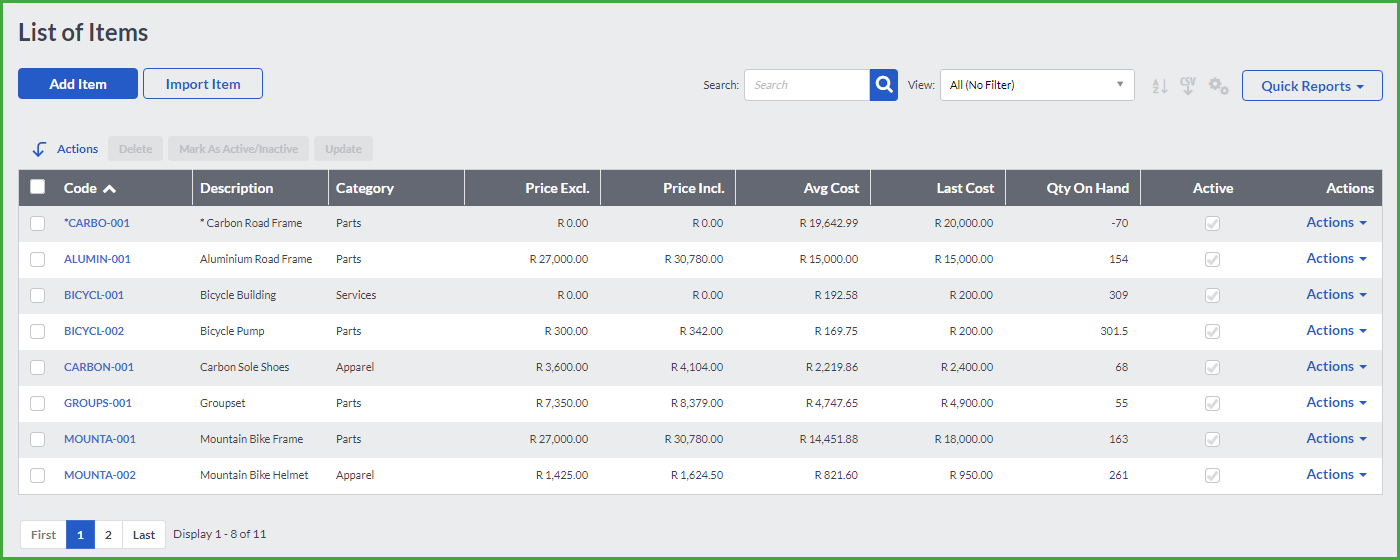This screenshot has height=560, width=1400.
Task: Expand the Actions menu for *CARBO-001
Action: [1336, 223]
